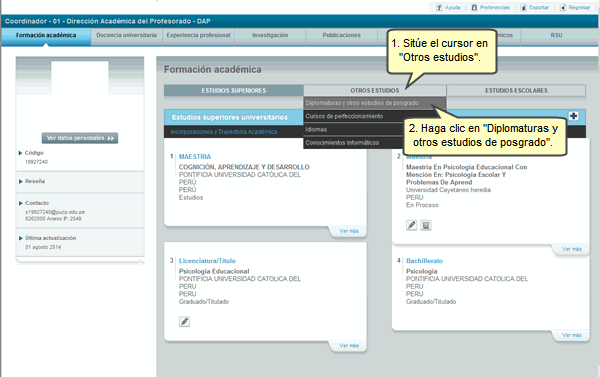Click the plus icon to add studies
This screenshot has width=600, height=377.
pyautogui.click(x=573, y=116)
